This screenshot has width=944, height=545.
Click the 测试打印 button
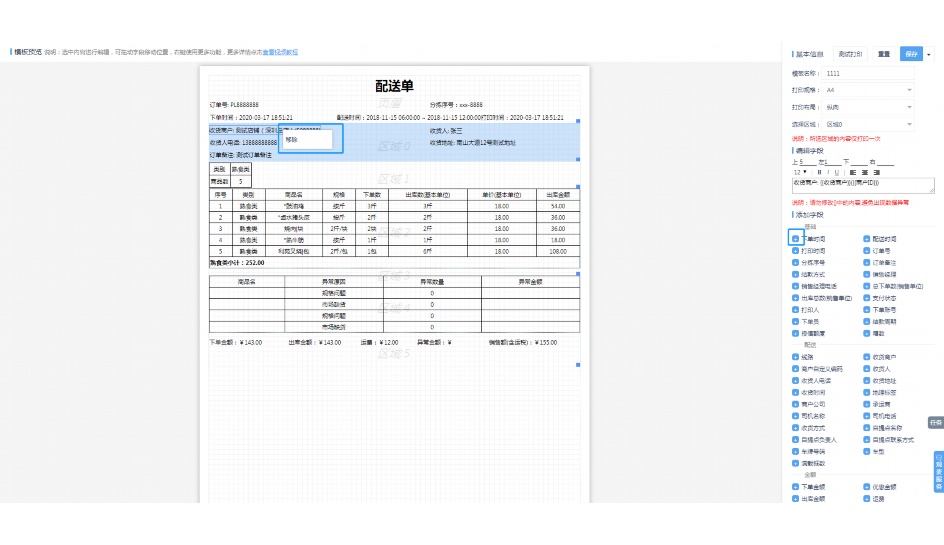(851, 54)
